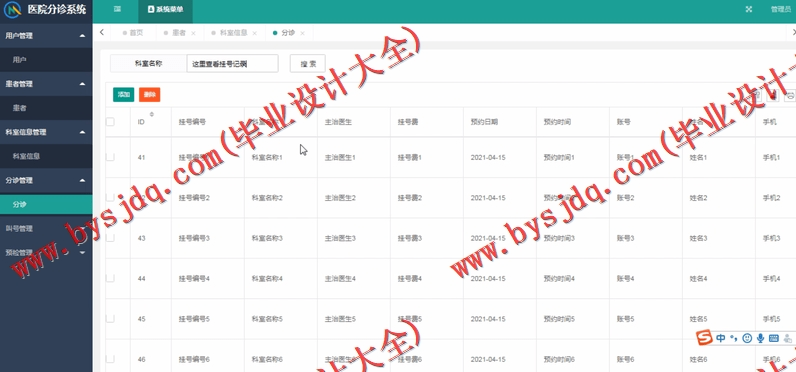Viewport: 796px width, 372px height.
Task: Open 患者 in the sidebar
Action: click(46, 108)
